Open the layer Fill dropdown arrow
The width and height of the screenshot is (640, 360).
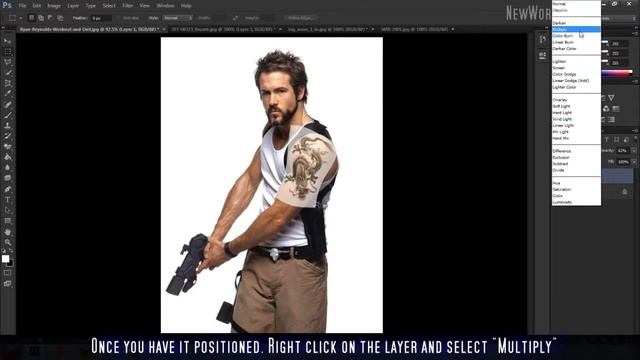point(634,162)
